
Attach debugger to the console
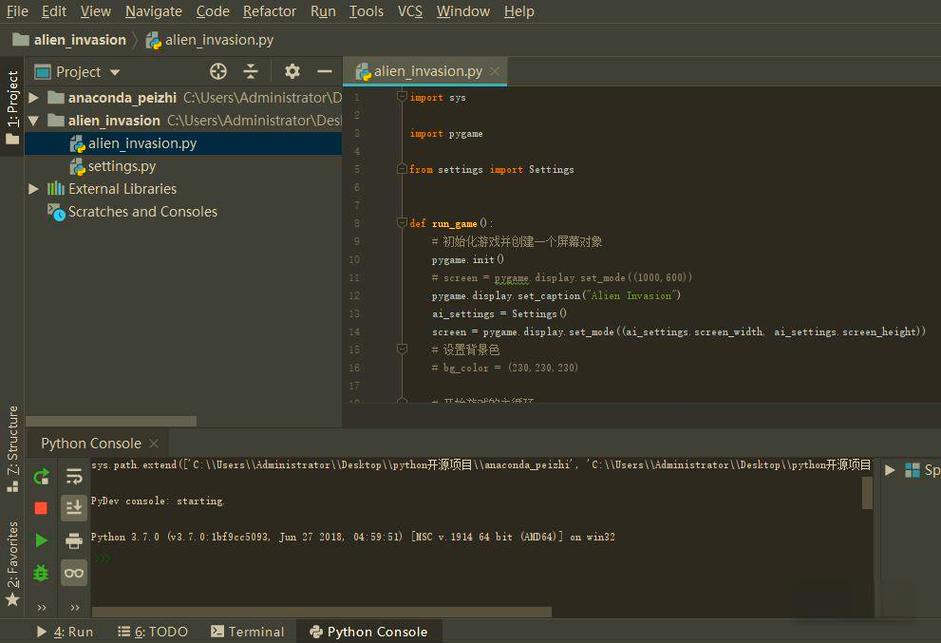[41, 572]
